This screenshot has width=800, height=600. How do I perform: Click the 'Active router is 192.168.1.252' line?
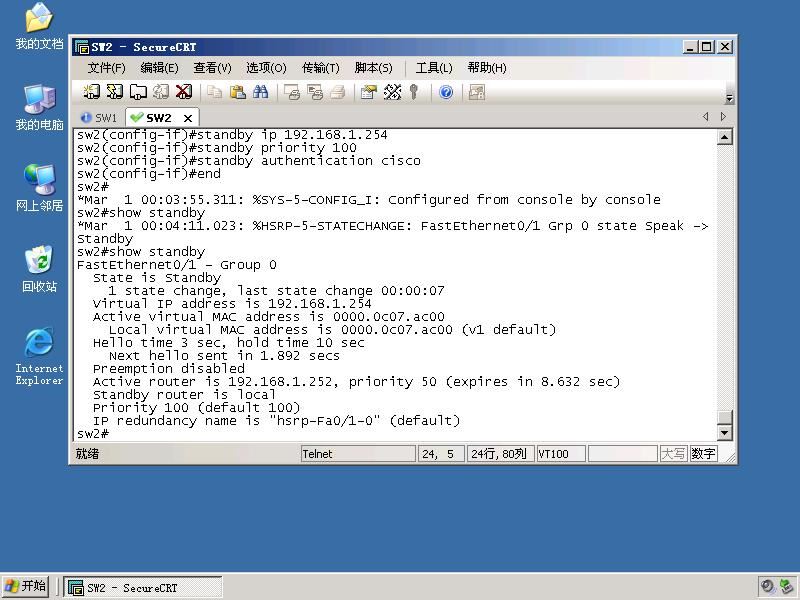[356, 382]
